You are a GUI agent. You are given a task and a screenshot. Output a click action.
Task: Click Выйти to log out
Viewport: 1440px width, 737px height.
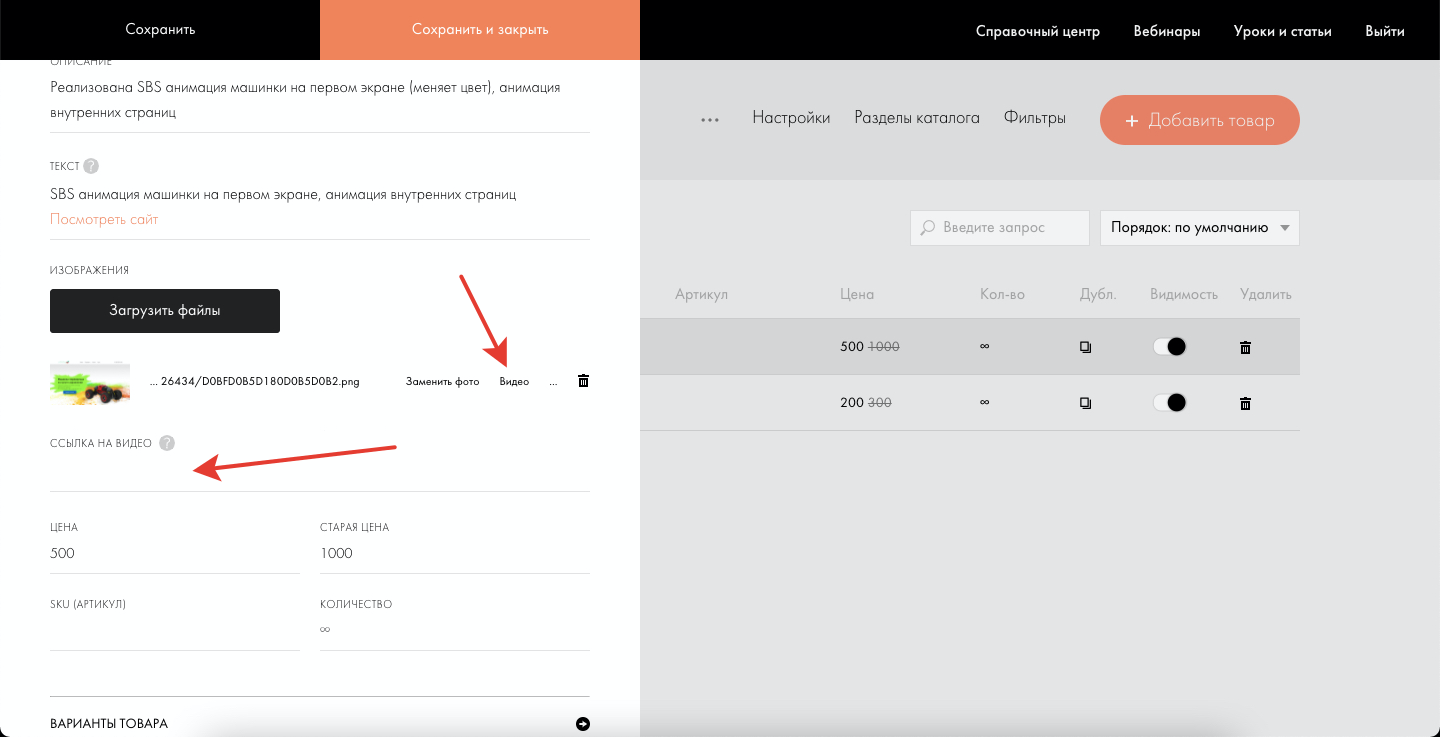(1385, 31)
